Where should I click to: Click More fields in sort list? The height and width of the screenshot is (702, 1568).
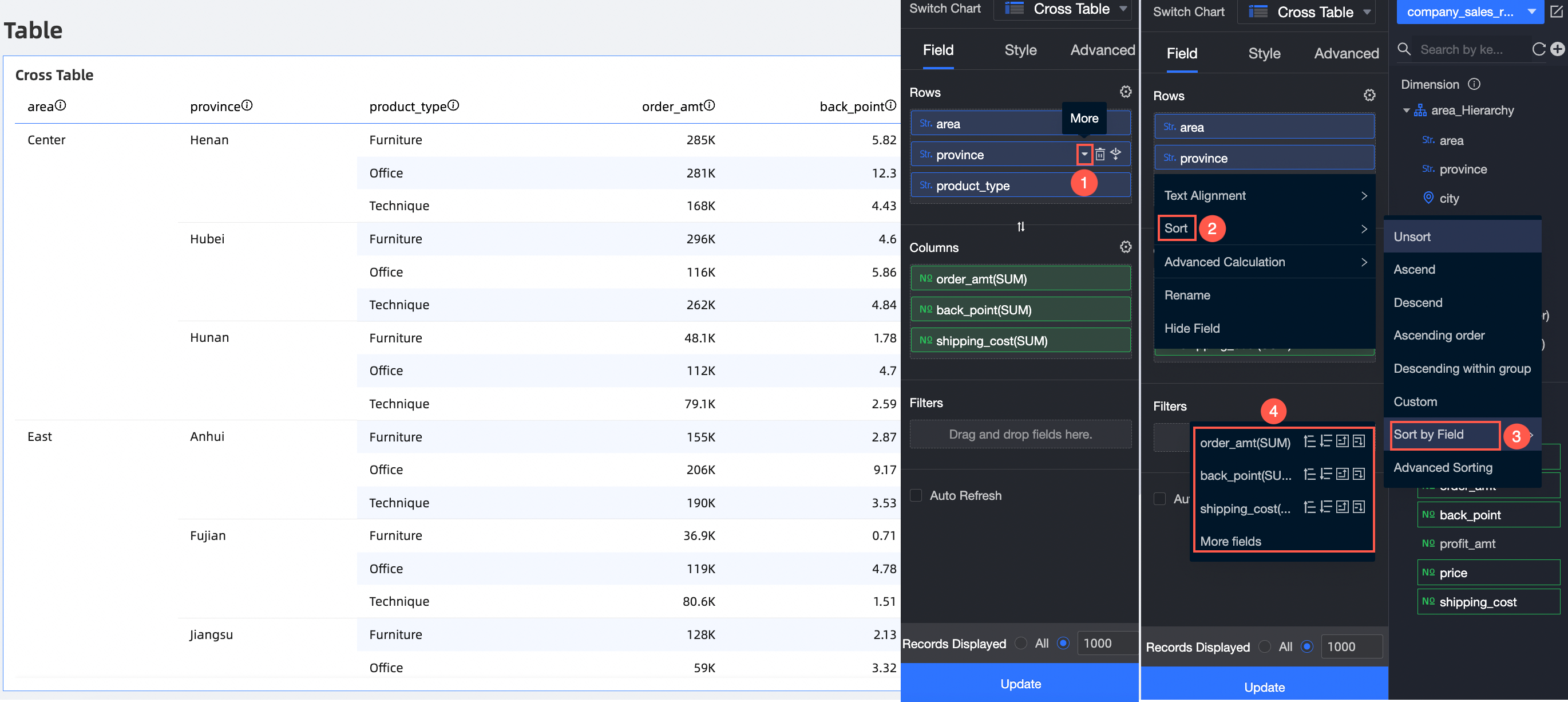(1230, 541)
